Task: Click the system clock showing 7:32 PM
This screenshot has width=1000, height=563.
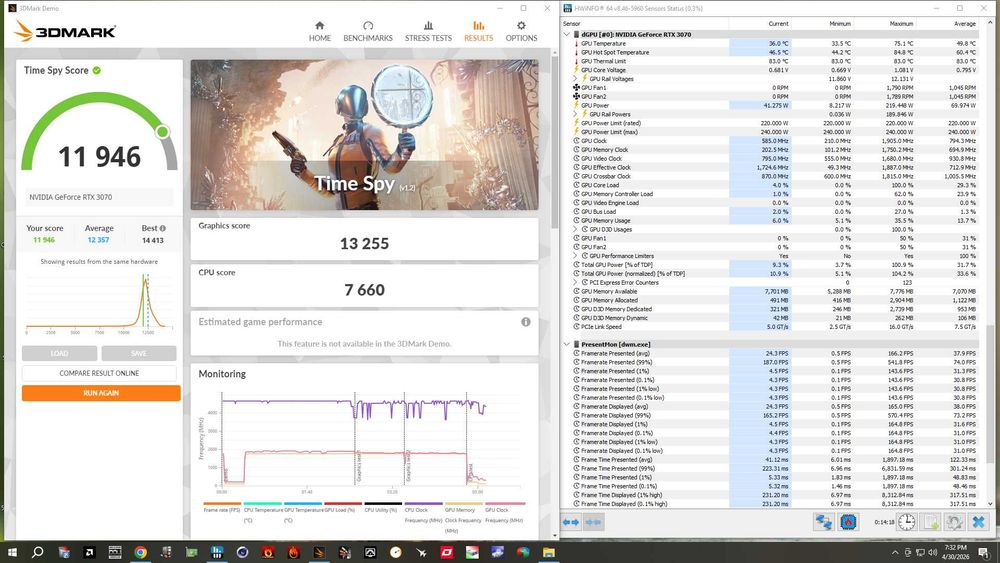Action: (x=955, y=552)
